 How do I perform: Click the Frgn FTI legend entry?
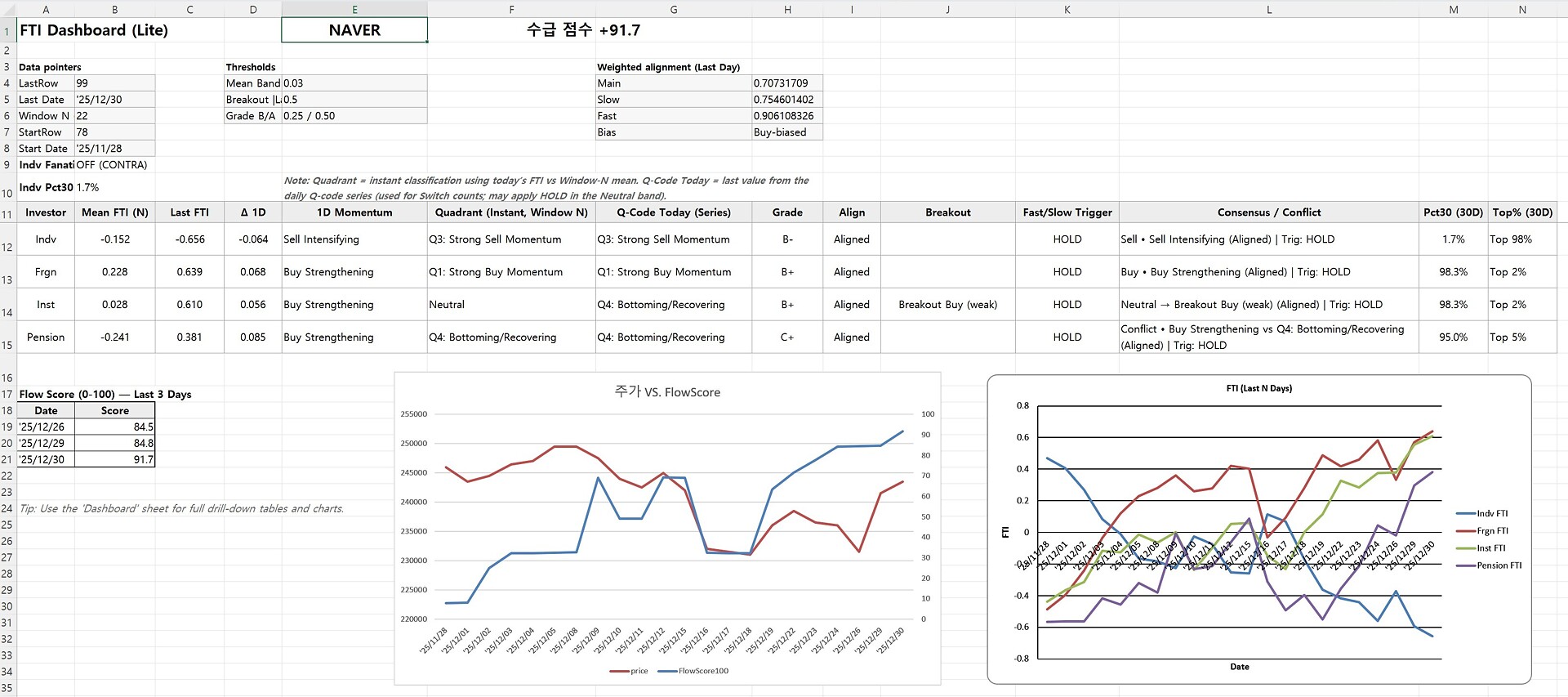(1491, 531)
